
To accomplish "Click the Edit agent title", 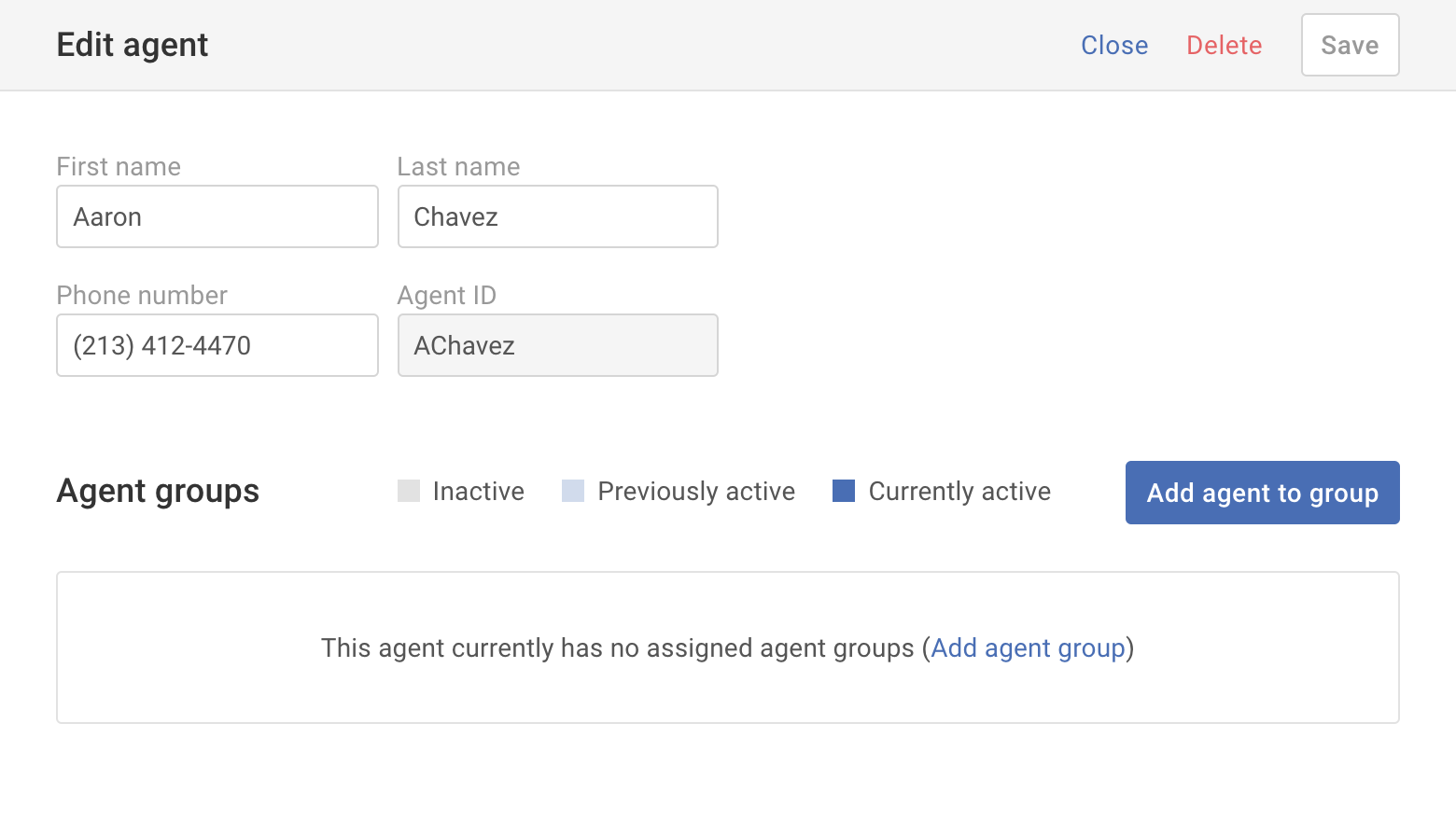I will coord(132,44).
